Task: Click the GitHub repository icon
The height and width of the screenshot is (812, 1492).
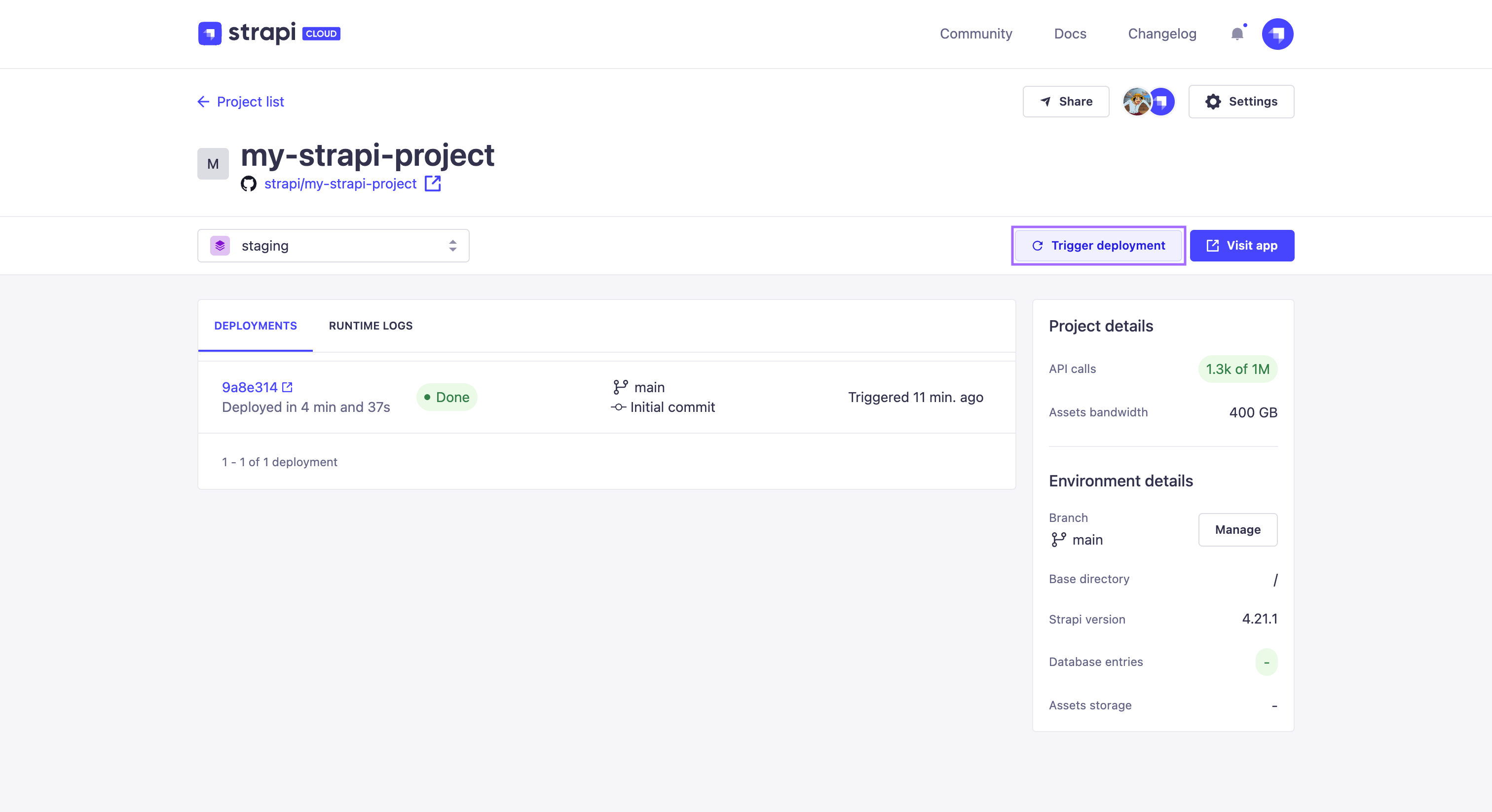Action: coord(249,184)
